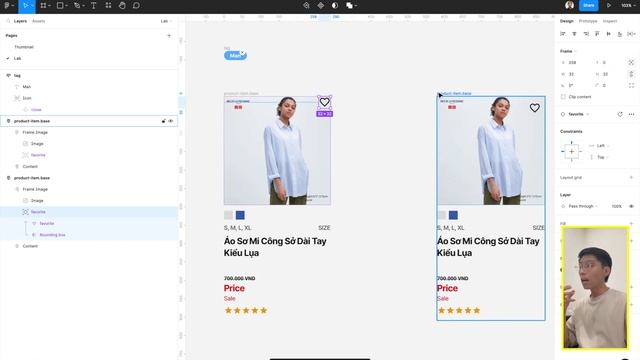Image resolution: width=640 pixels, height=360 pixels.
Task: Click the boolean operations icon
Action: pyautogui.click(x=349, y=6)
